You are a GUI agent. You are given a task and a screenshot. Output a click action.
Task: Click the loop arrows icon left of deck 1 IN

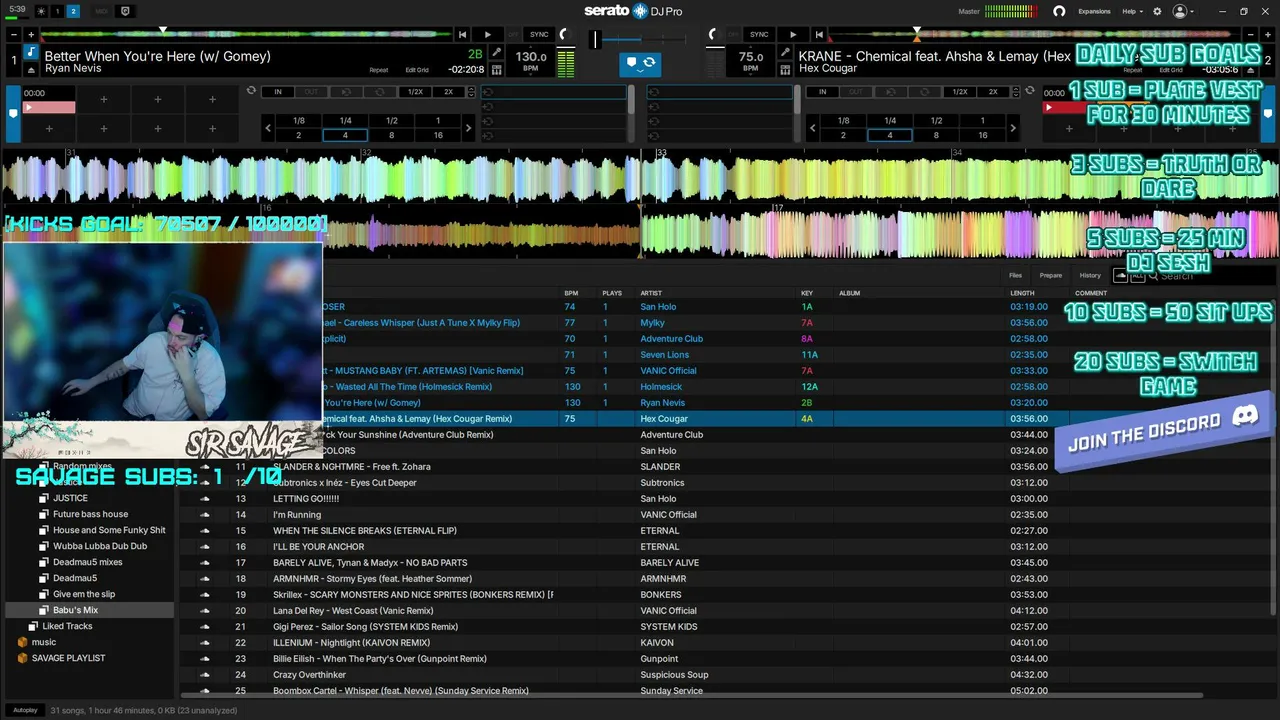click(x=251, y=91)
